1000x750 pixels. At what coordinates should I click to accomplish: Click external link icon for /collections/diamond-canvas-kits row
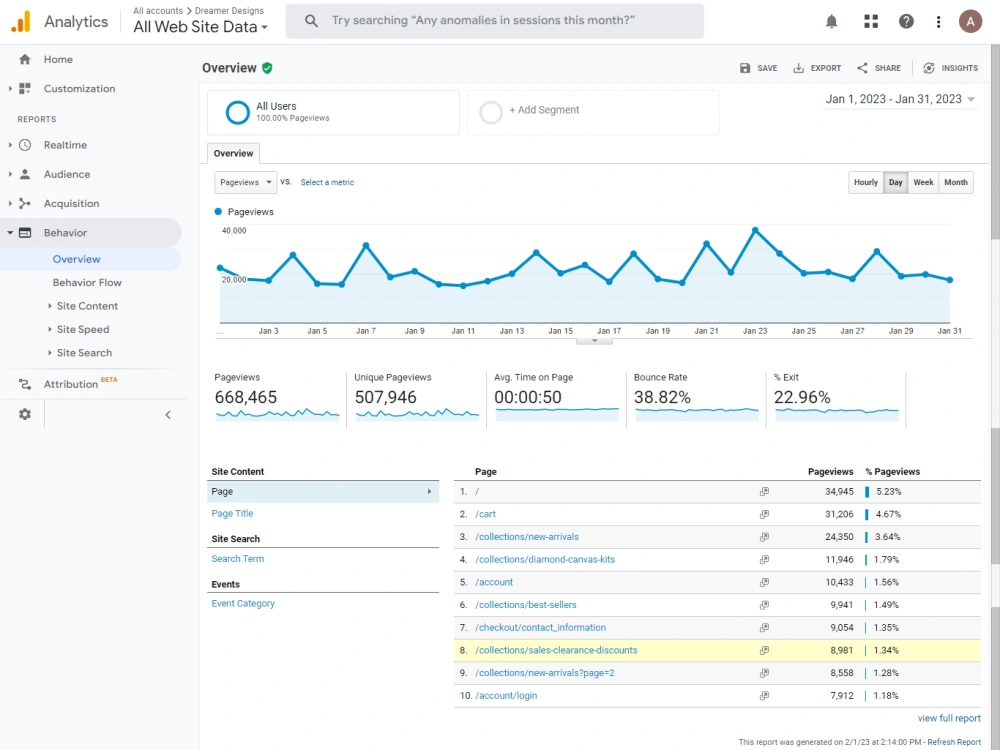(x=764, y=559)
